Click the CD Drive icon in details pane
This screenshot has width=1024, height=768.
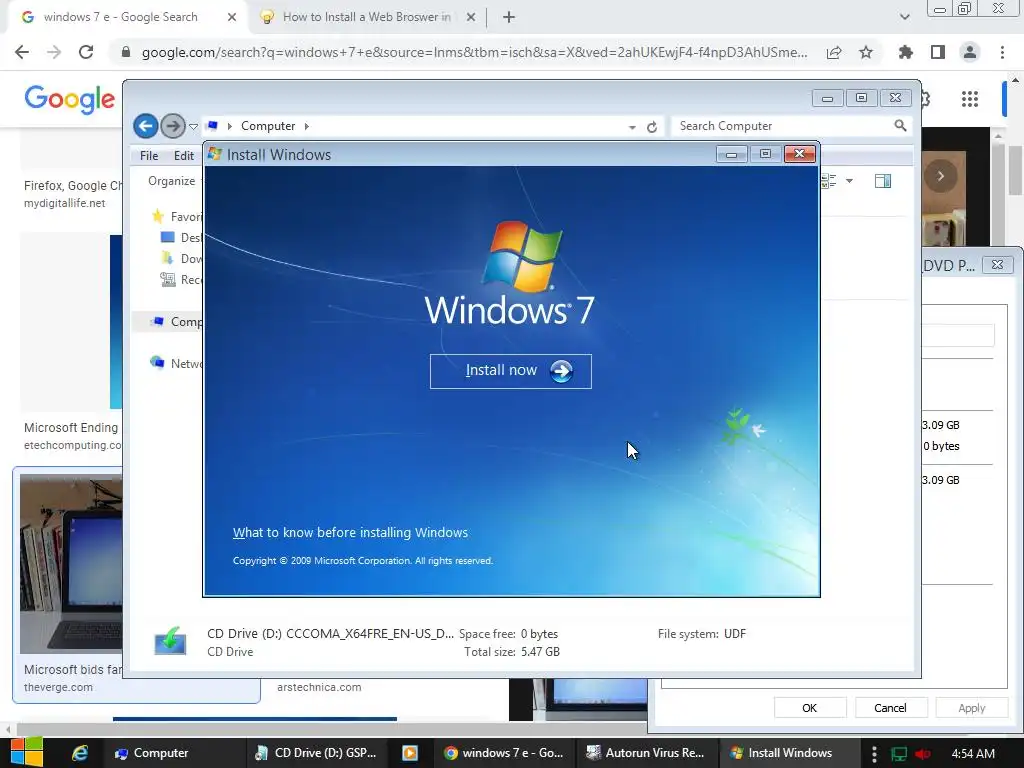coord(170,641)
